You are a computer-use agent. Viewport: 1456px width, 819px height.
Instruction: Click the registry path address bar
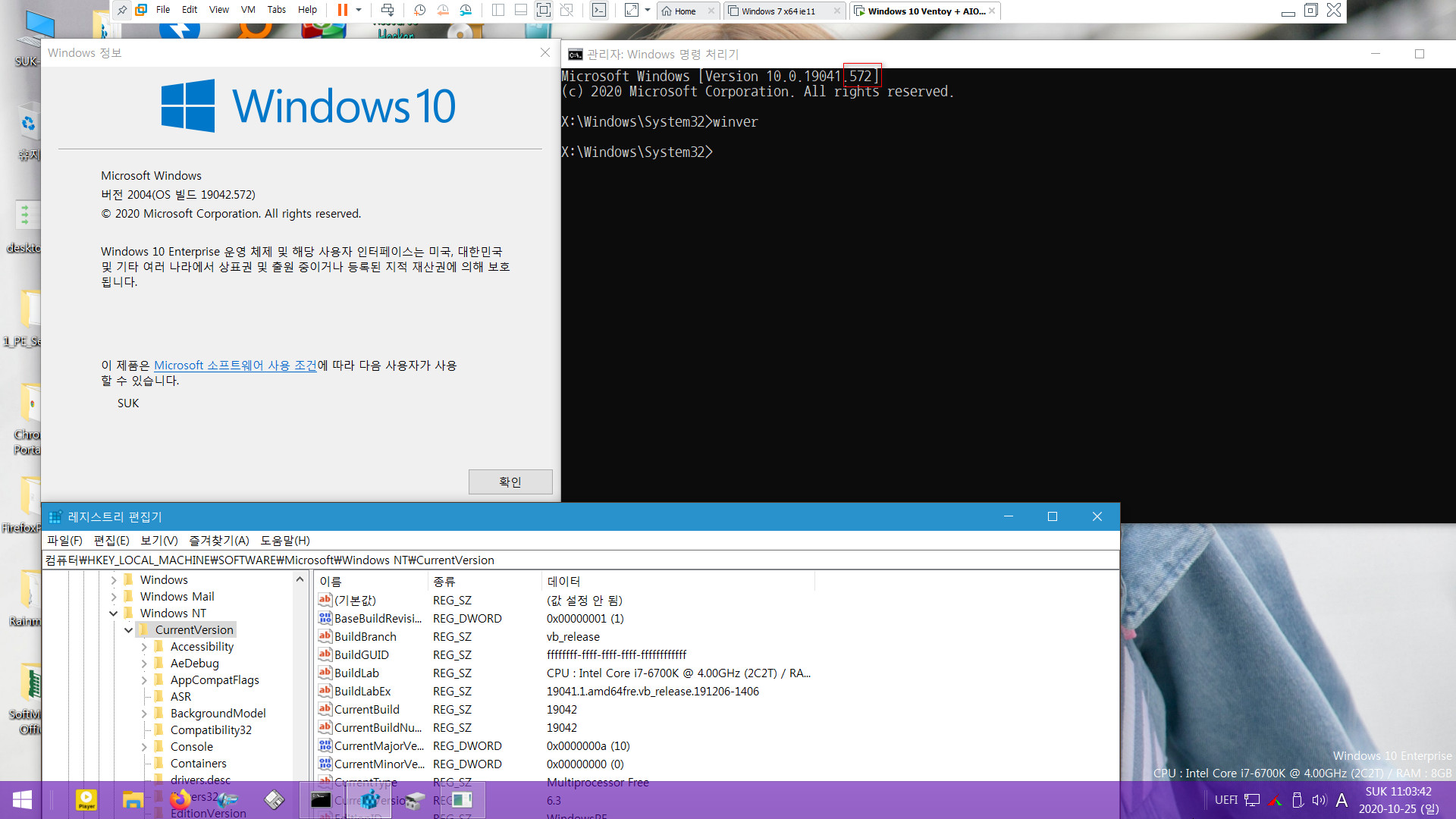pyautogui.click(x=581, y=560)
